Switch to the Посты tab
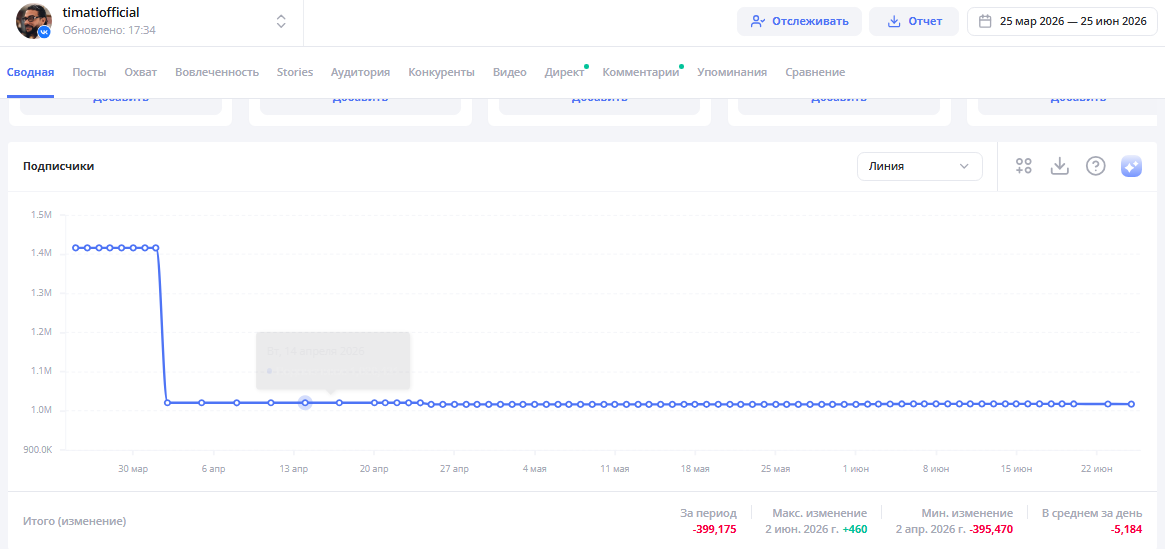The image size is (1165, 549). point(89,72)
